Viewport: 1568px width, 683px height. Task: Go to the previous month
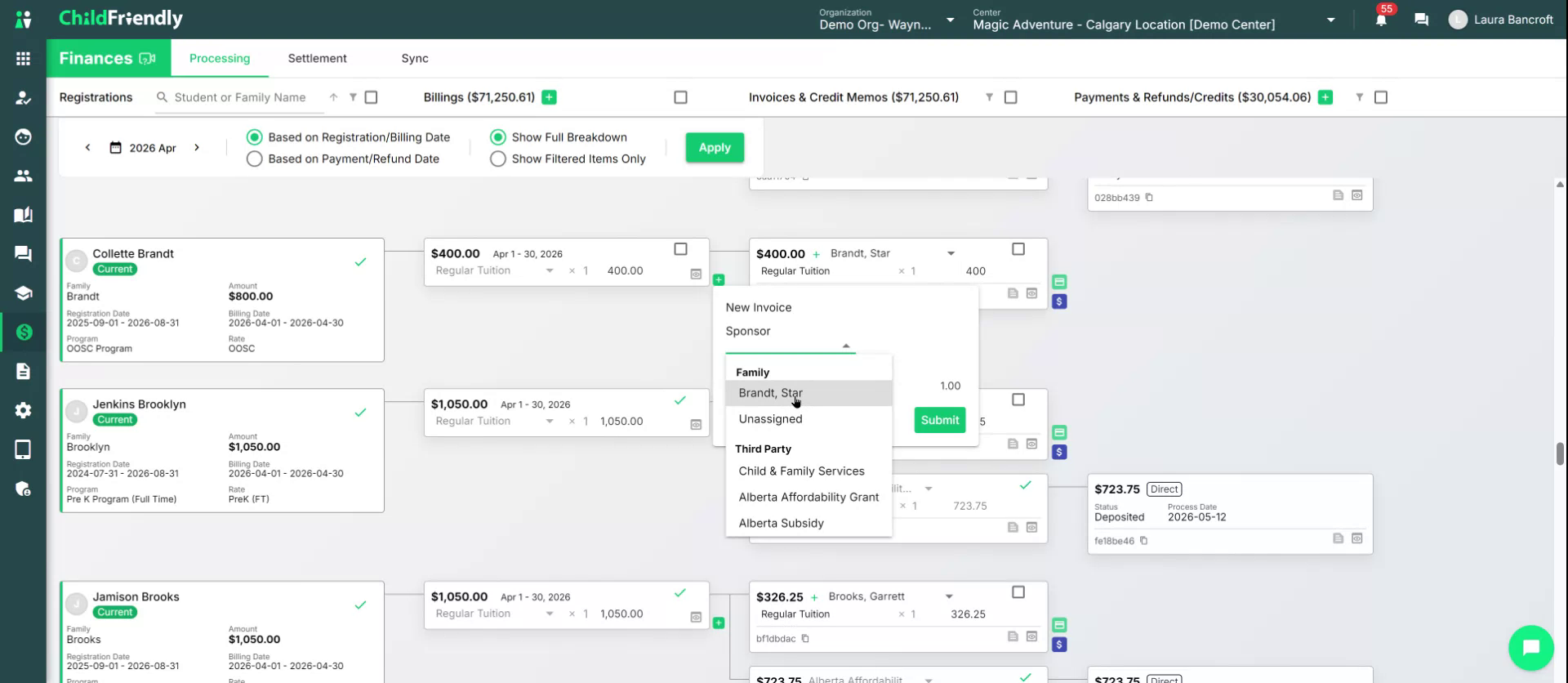point(88,148)
